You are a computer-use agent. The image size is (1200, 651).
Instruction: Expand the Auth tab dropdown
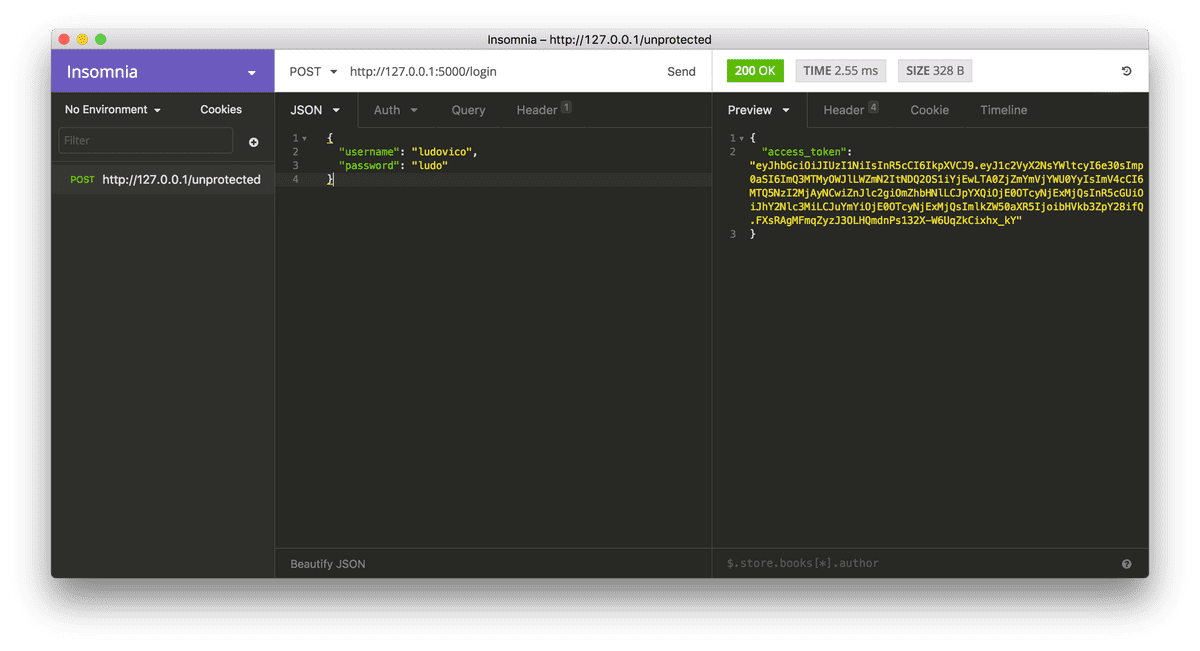click(395, 110)
